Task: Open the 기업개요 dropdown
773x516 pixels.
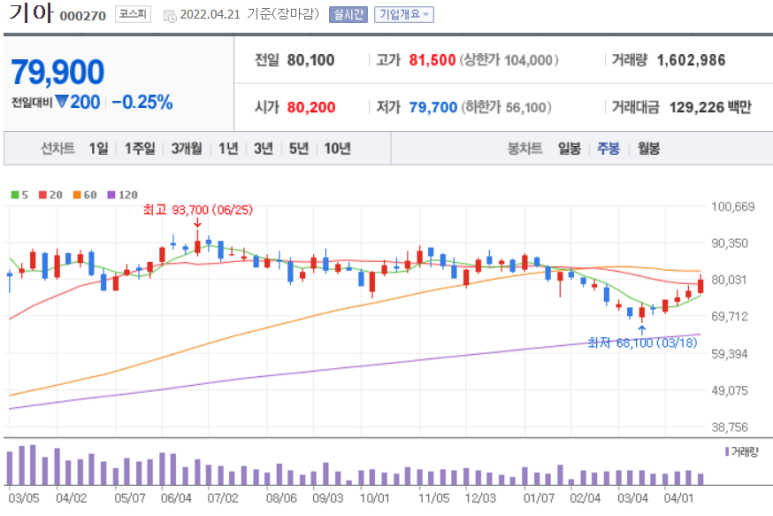Action: (x=404, y=15)
